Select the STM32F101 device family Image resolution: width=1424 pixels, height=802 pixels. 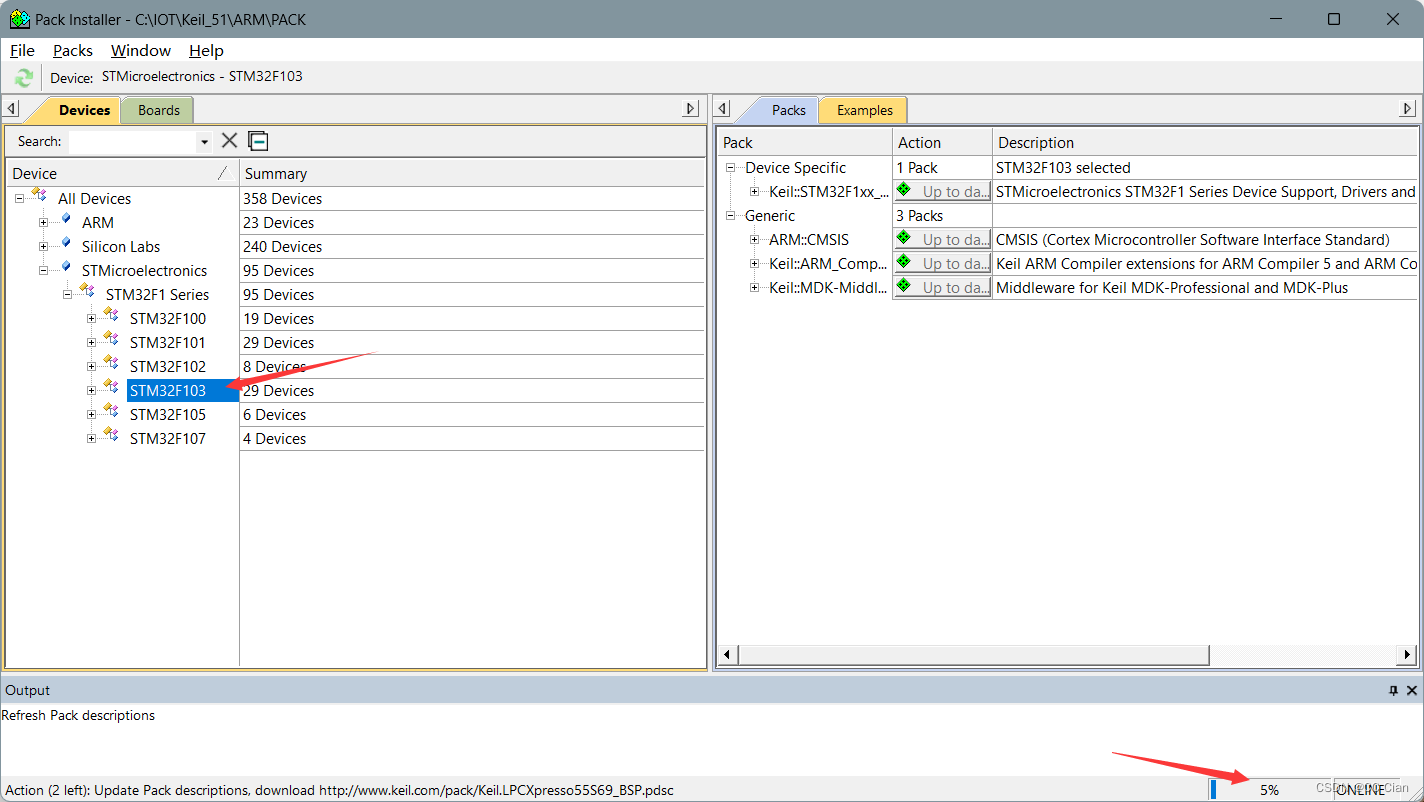pos(168,343)
